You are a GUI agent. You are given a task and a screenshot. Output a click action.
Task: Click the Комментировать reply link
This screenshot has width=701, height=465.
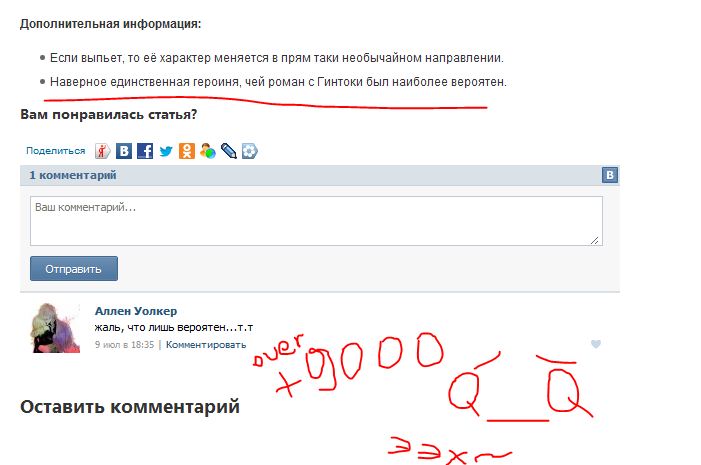(206, 345)
